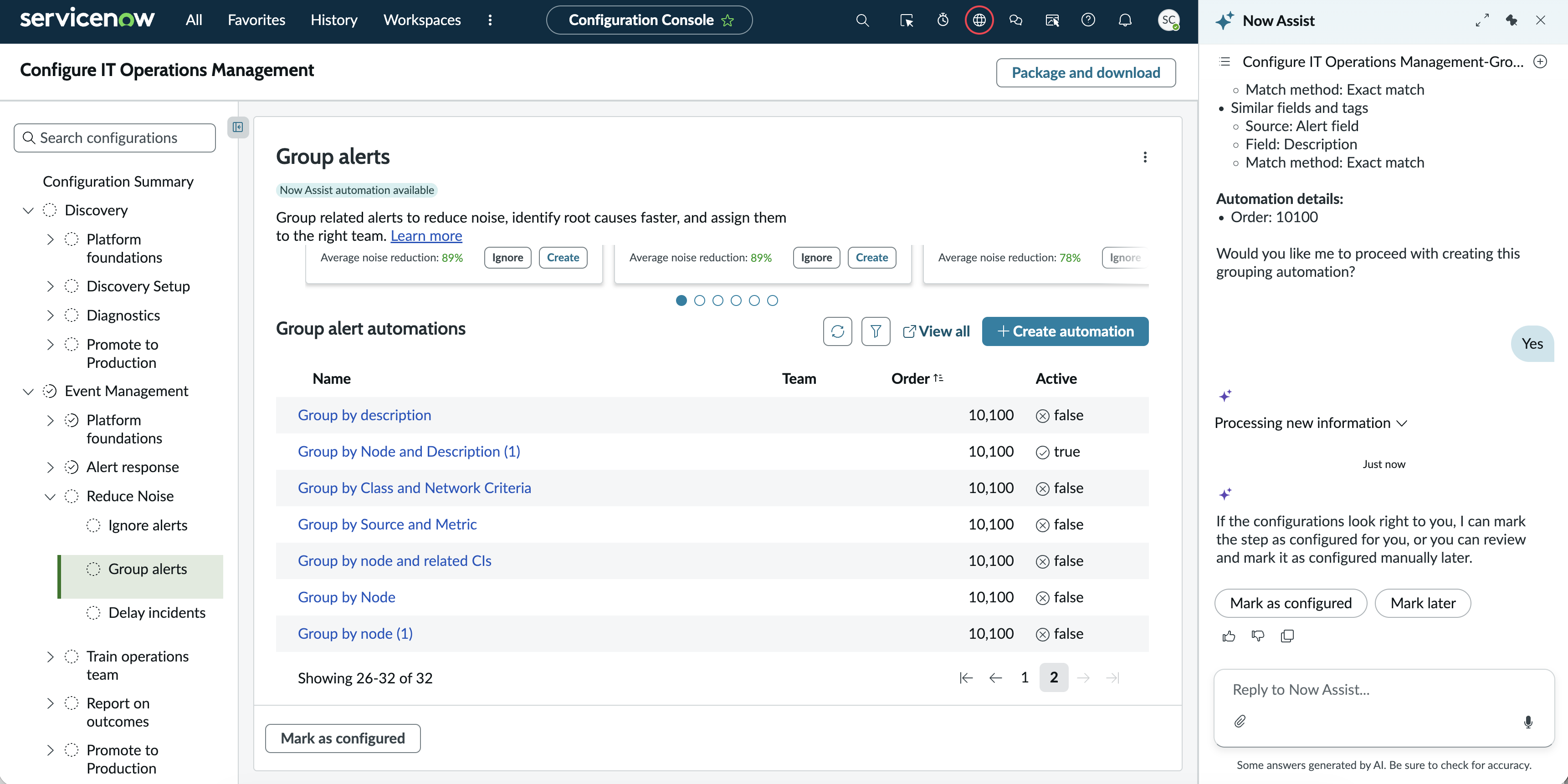Open the Workspaces menu

422,20
